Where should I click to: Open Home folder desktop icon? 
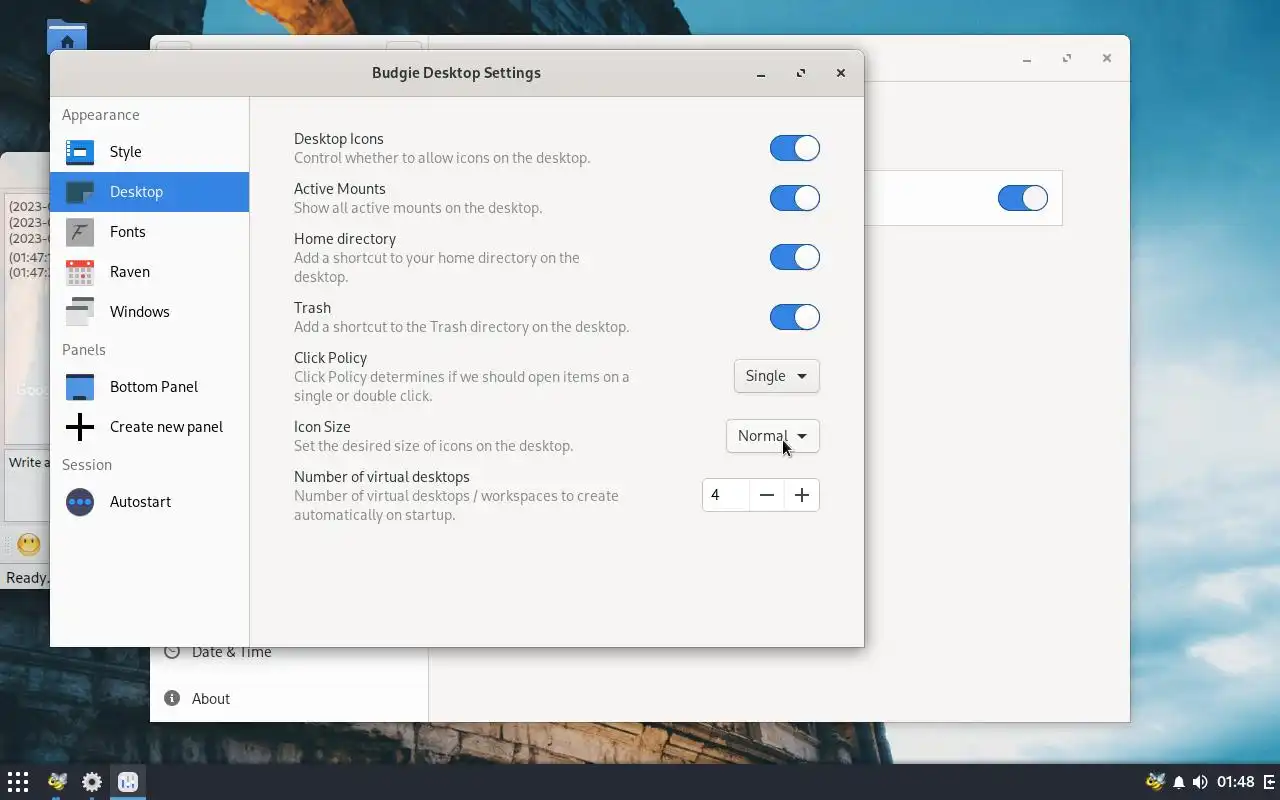(x=67, y=35)
